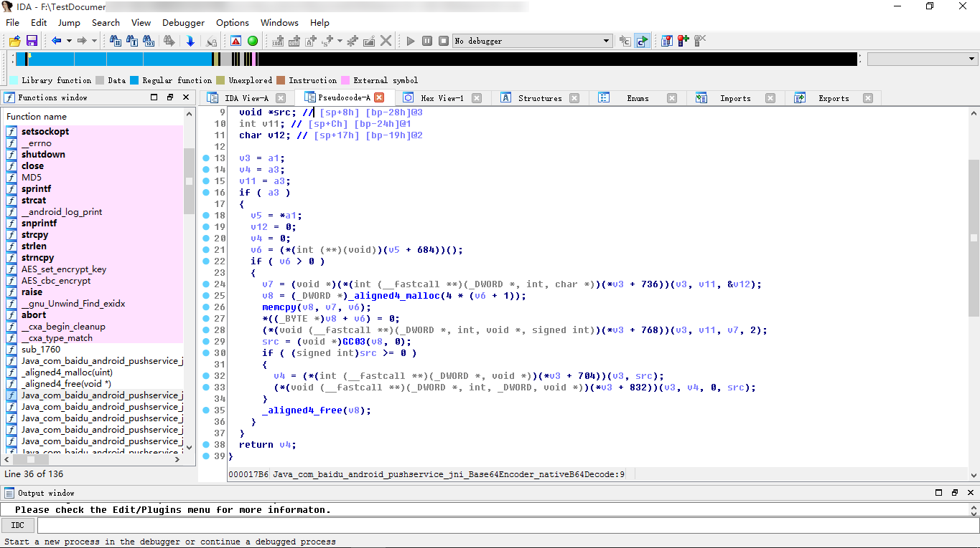Expand the dropdown arrow beside the S+ icon

340,41
